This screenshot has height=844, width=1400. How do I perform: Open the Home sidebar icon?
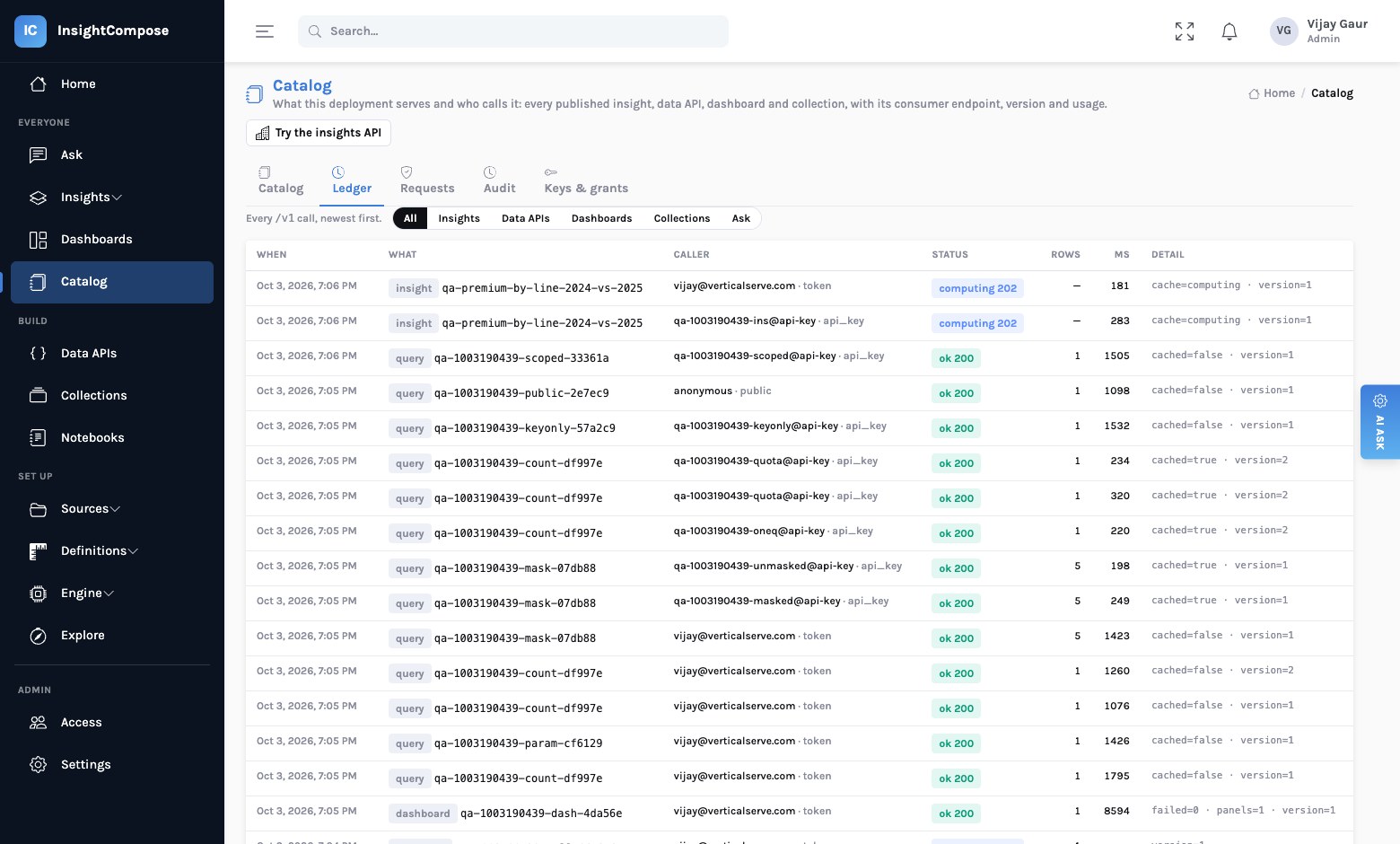point(38,84)
